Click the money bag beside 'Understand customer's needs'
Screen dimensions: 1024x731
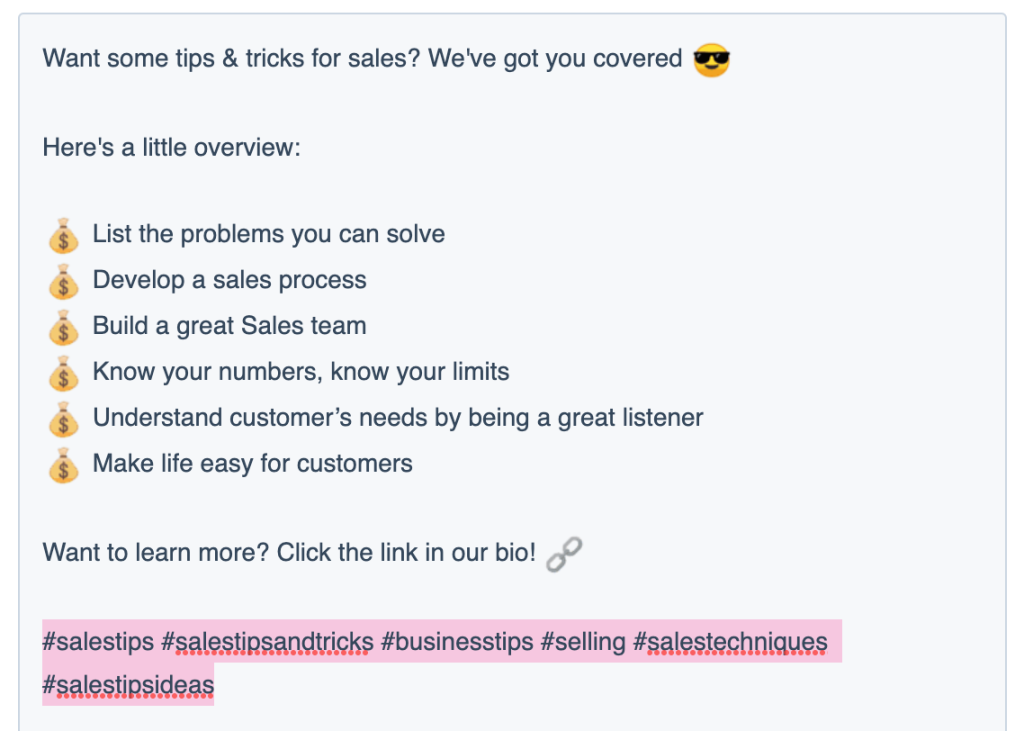tap(63, 419)
